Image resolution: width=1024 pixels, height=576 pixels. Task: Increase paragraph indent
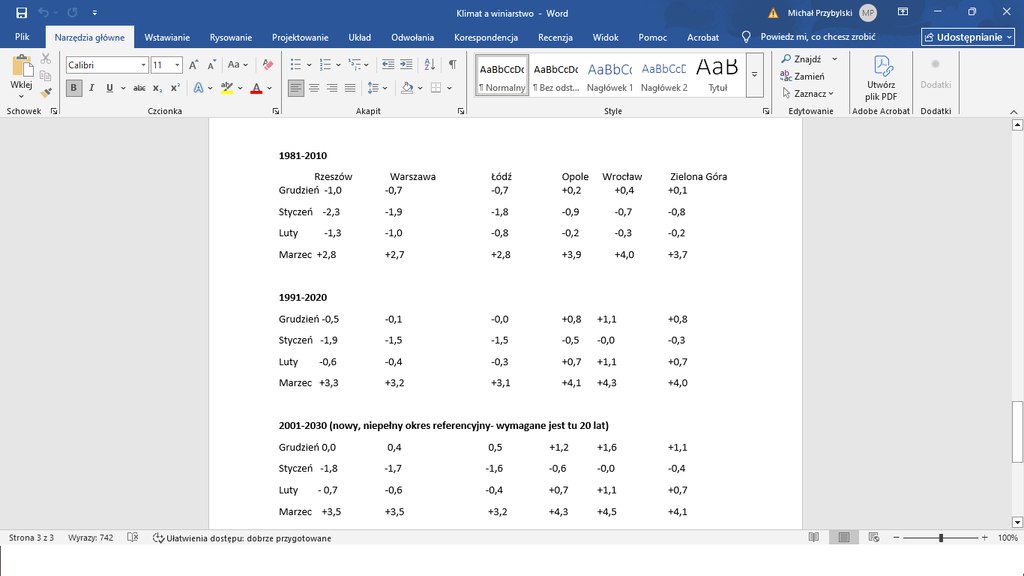(x=406, y=64)
